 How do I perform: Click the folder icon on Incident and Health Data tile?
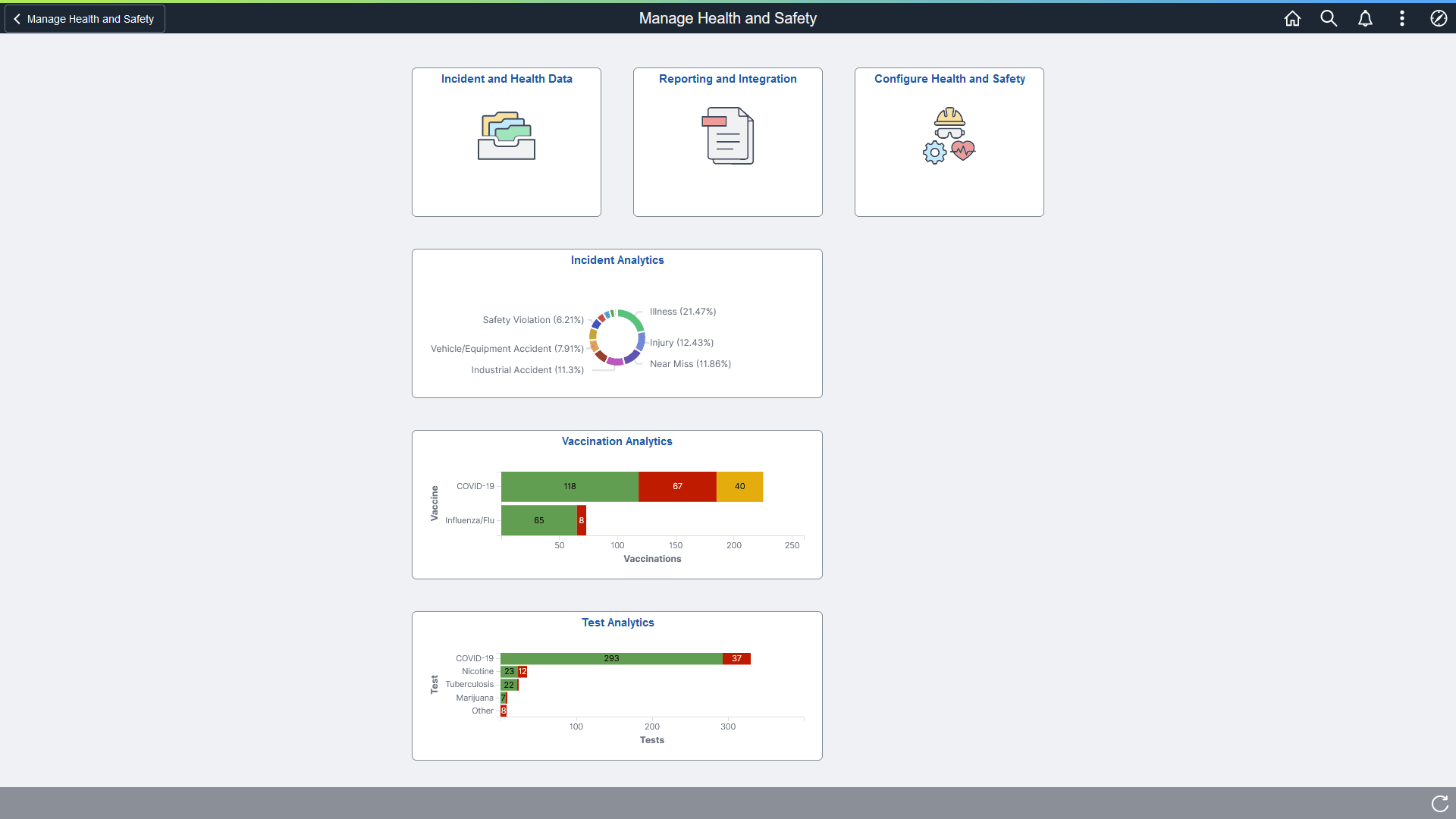pyautogui.click(x=506, y=136)
